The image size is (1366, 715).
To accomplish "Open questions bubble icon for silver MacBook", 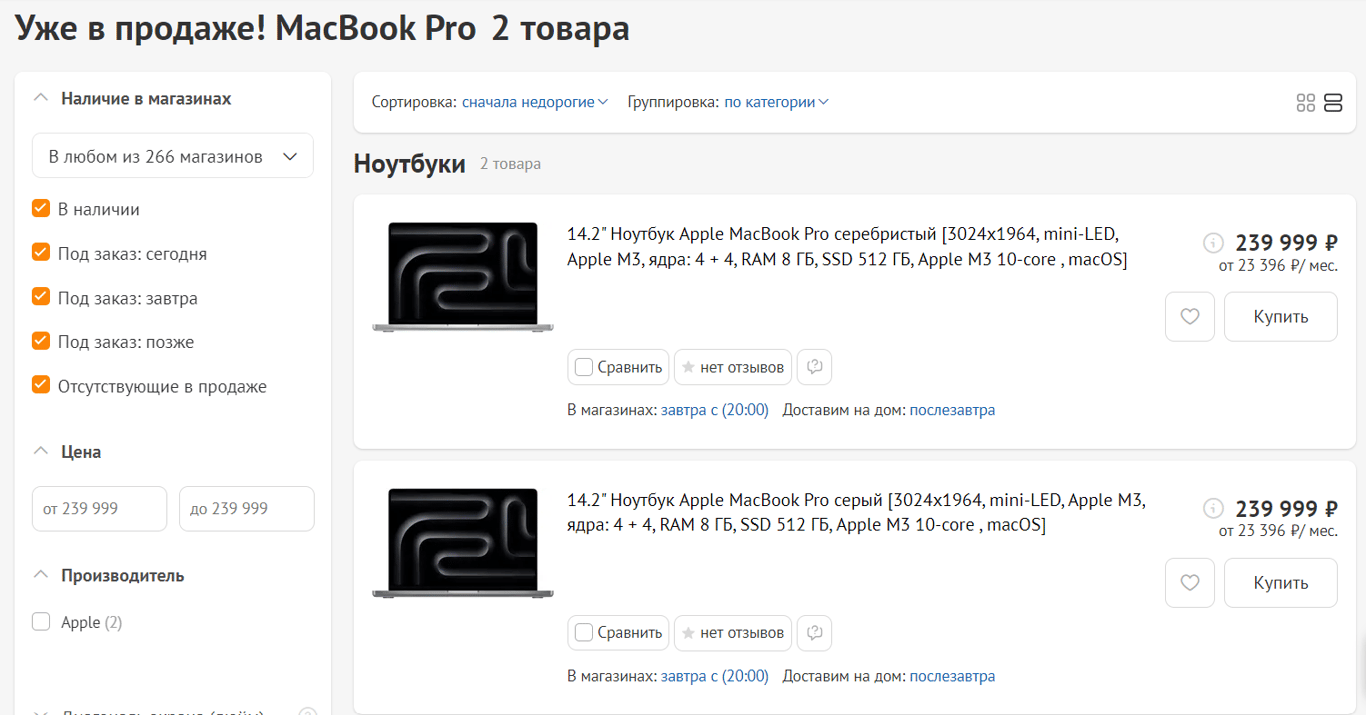I will (x=815, y=367).
